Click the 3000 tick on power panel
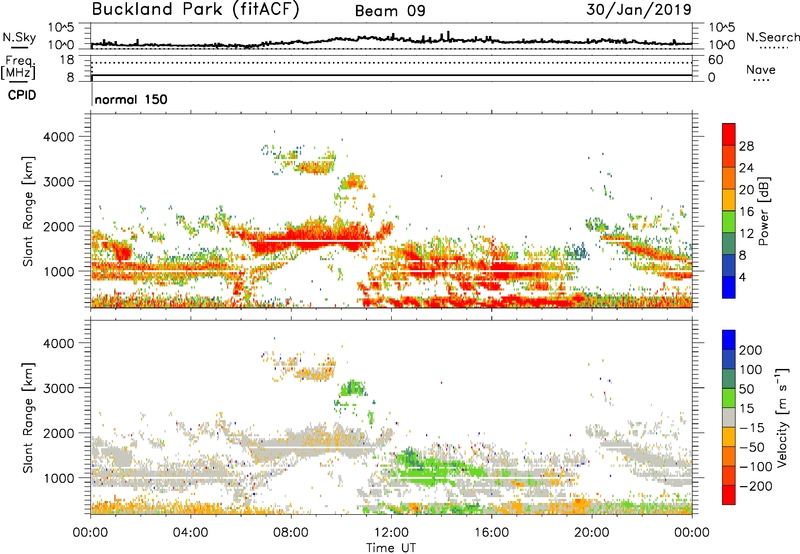800x554 pixels. point(59,182)
